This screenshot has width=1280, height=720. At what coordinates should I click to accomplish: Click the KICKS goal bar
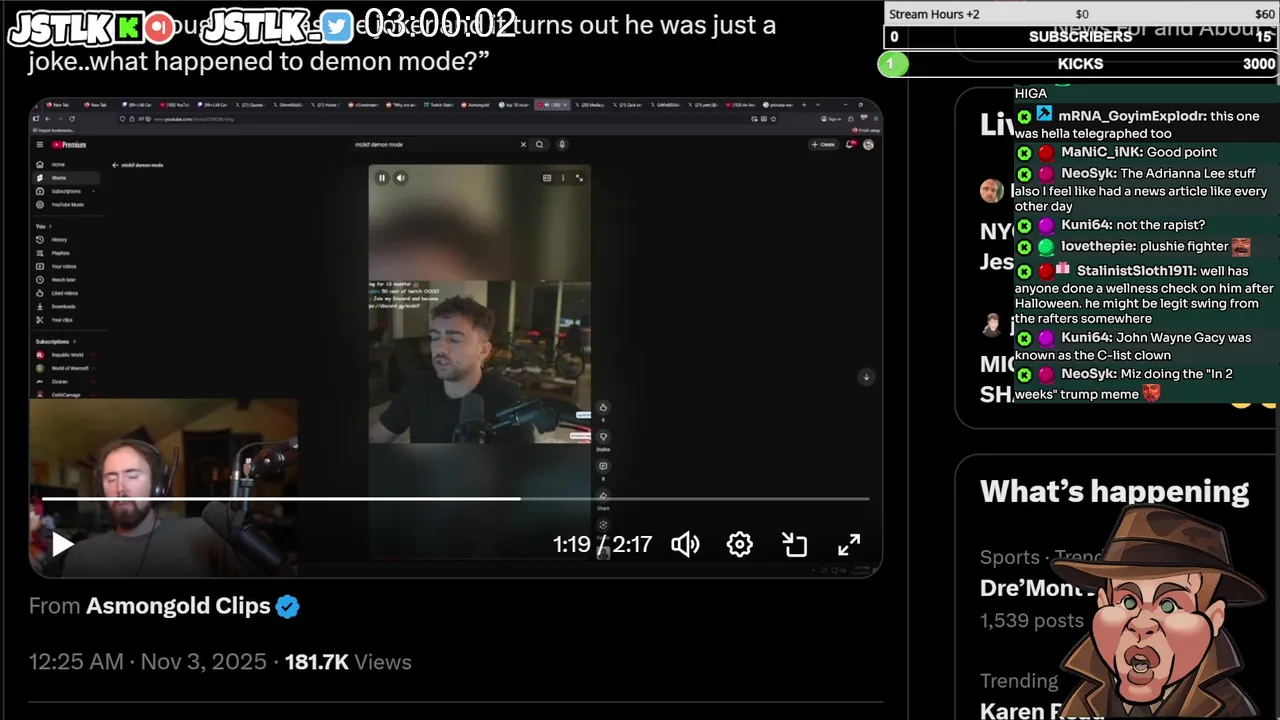(x=1078, y=64)
